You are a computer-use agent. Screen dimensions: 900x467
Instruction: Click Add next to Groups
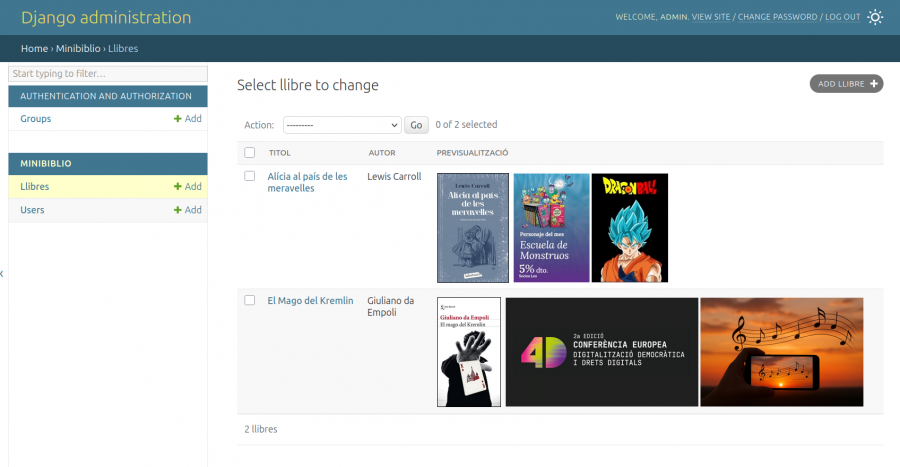[x=188, y=119]
